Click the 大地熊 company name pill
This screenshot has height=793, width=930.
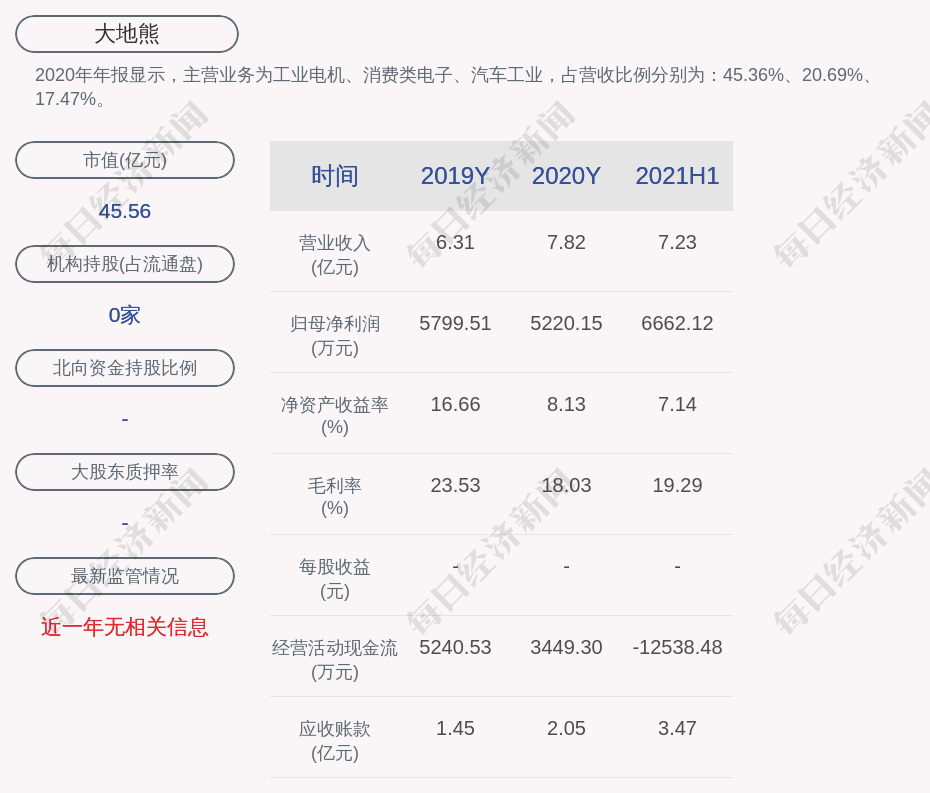tap(127, 34)
